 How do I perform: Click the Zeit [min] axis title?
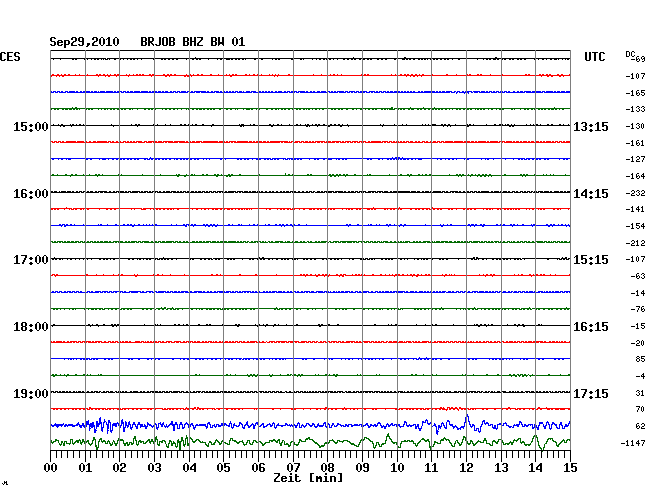click(x=308, y=478)
